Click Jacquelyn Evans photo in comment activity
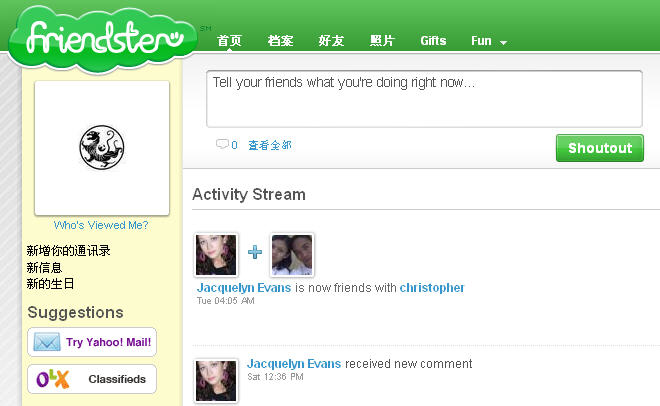Screen dimensions: 660x406 click(x=216, y=380)
